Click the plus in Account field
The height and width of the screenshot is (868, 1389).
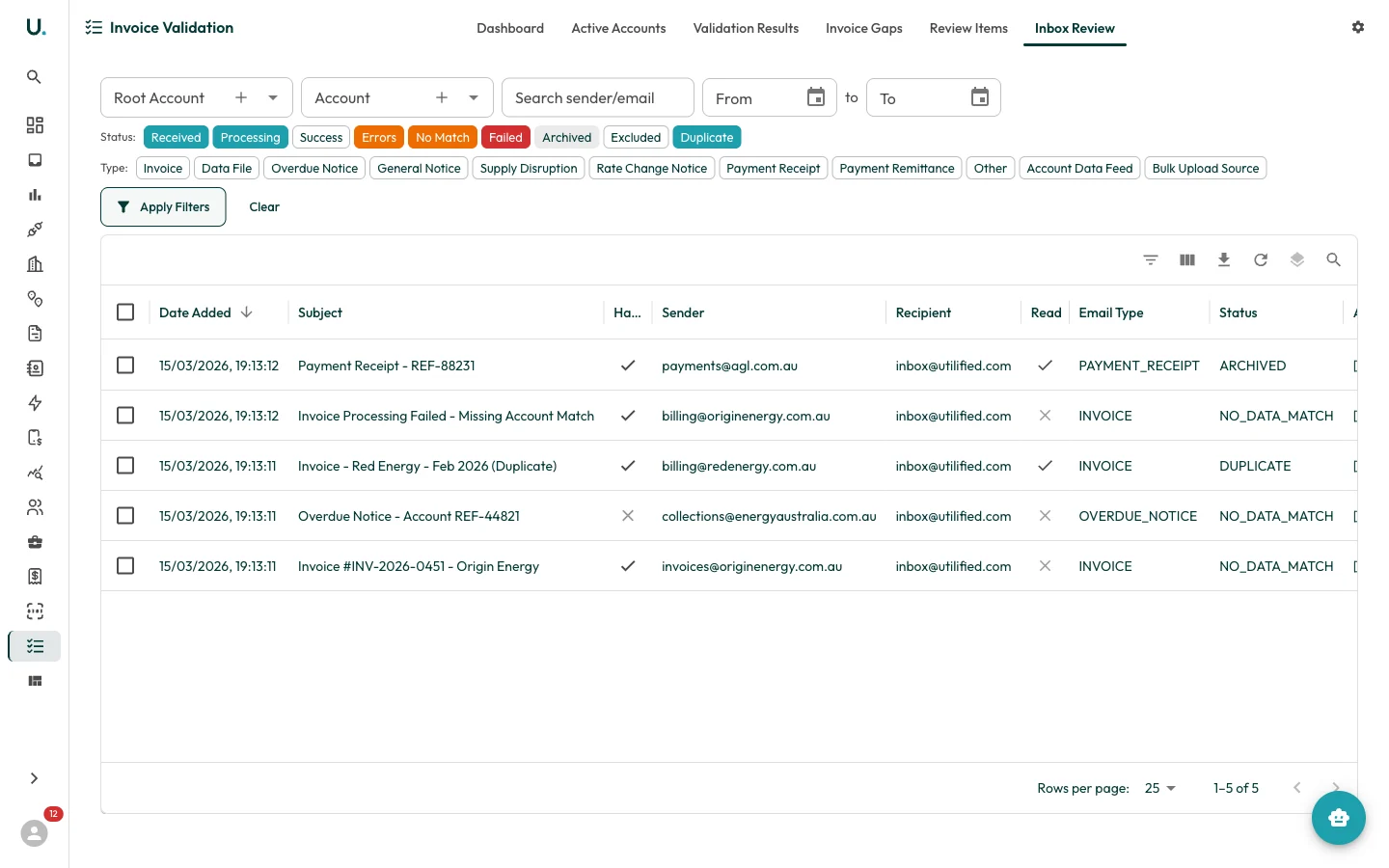pyautogui.click(x=442, y=97)
